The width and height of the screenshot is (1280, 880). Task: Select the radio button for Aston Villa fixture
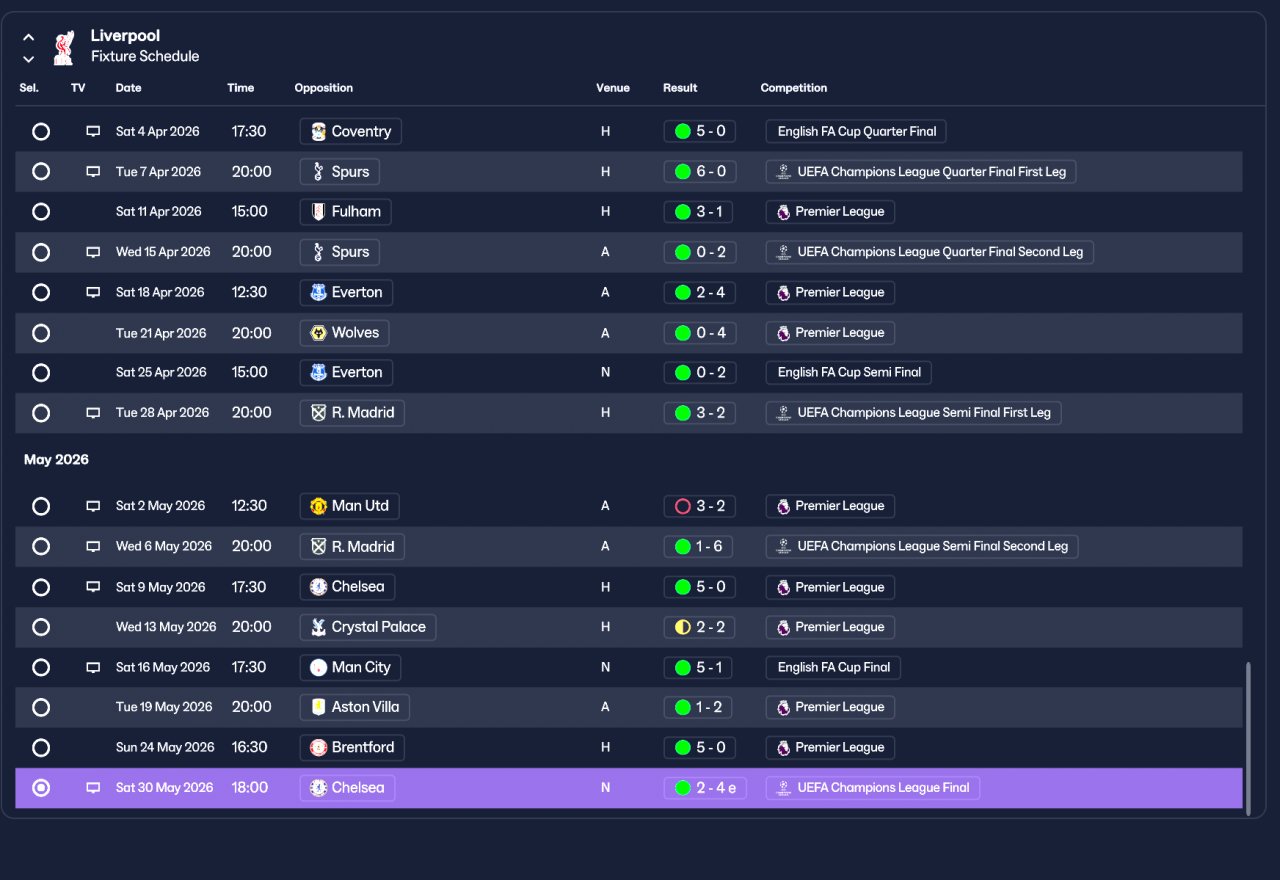[41, 707]
